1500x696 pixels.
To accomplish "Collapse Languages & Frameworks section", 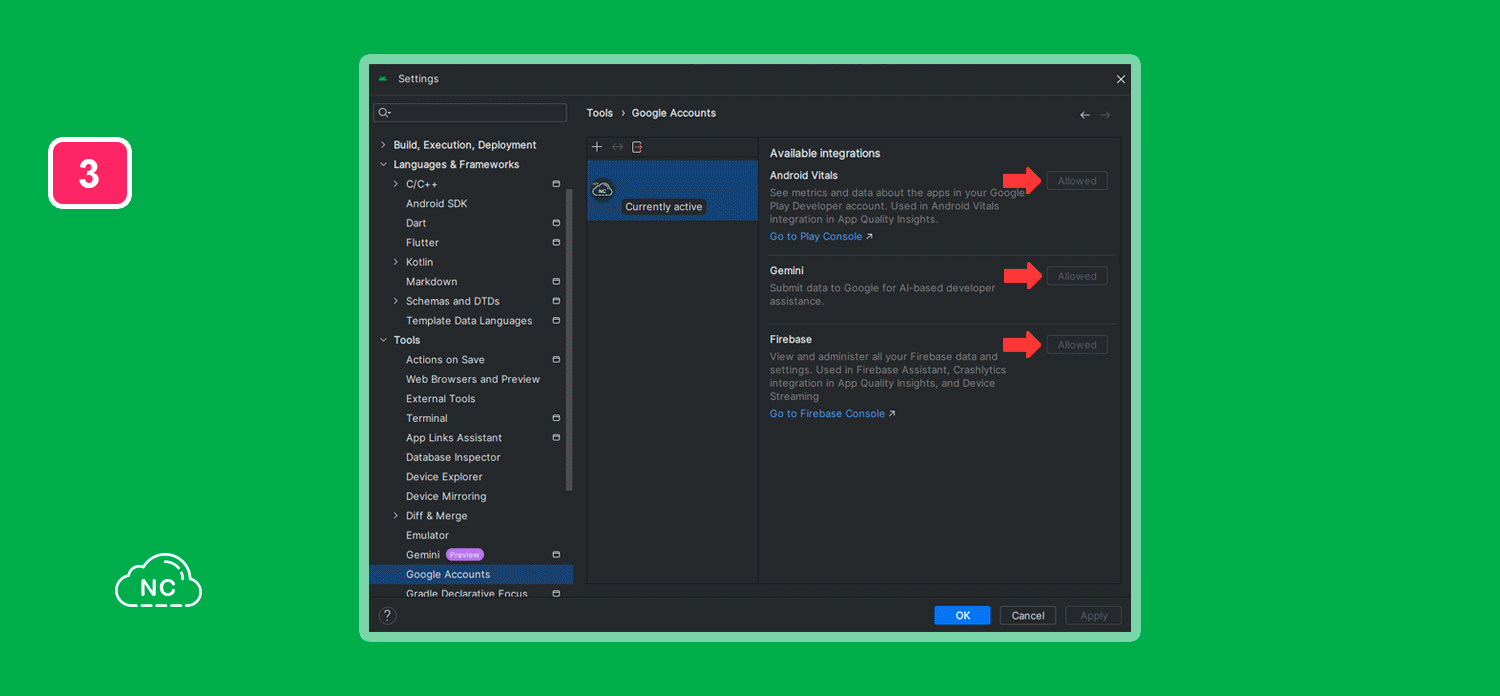I will [x=383, y=165].
